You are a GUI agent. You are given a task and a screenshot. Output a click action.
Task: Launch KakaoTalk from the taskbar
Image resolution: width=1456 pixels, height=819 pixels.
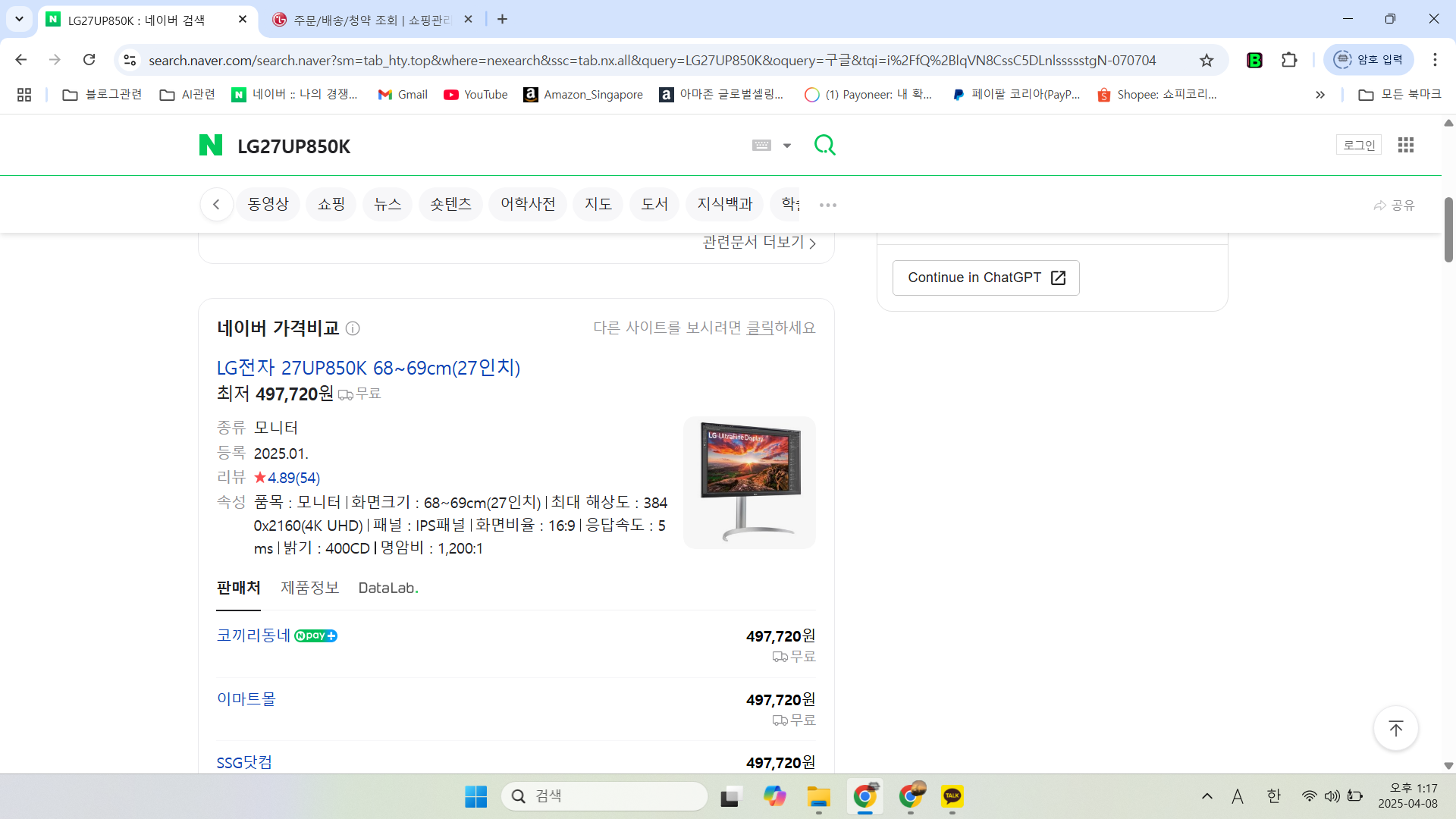click(x=953, y=796)
